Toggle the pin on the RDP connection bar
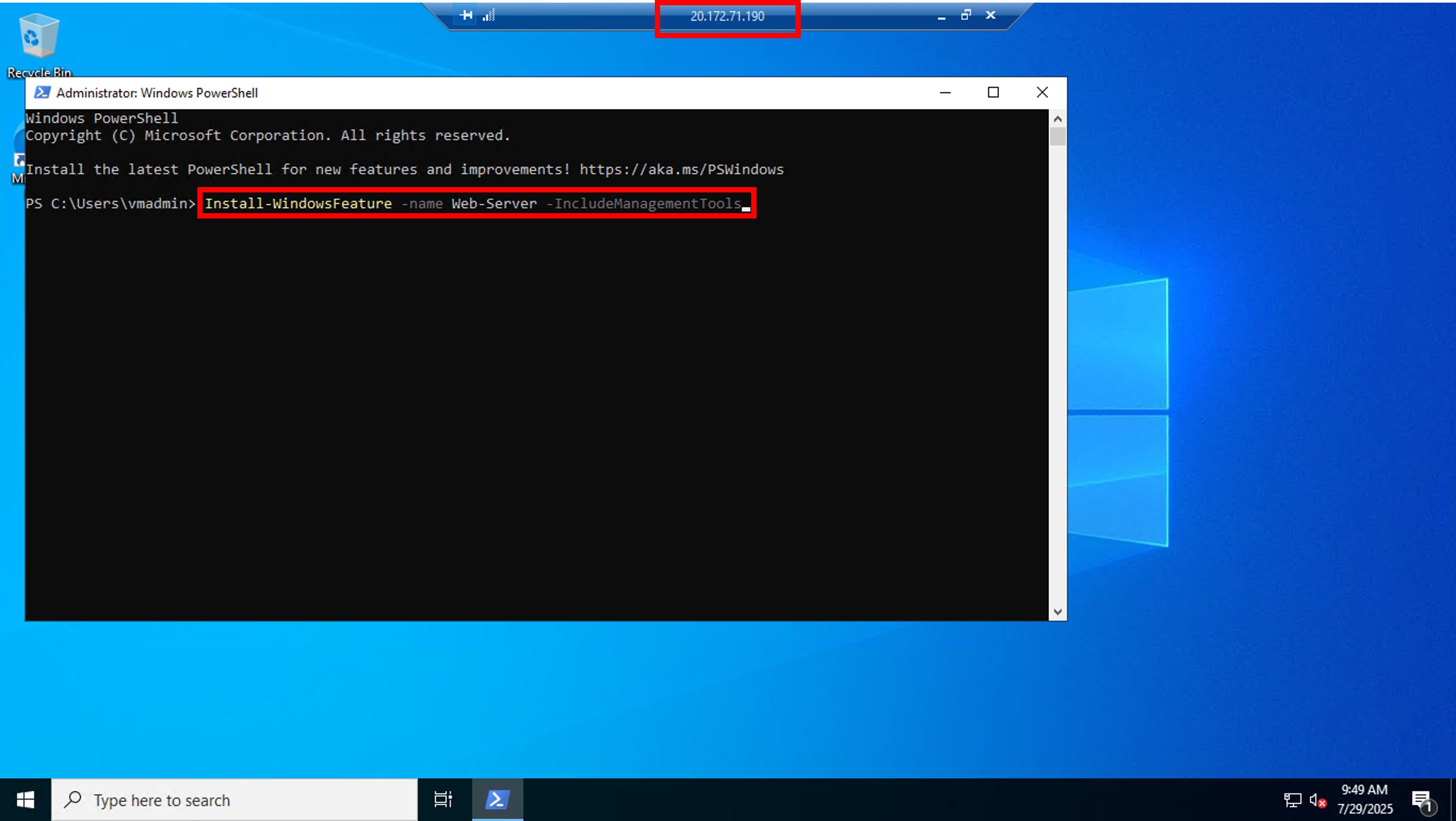Image resolution: width=1456 pixels, height=821 pixels. 465,15
